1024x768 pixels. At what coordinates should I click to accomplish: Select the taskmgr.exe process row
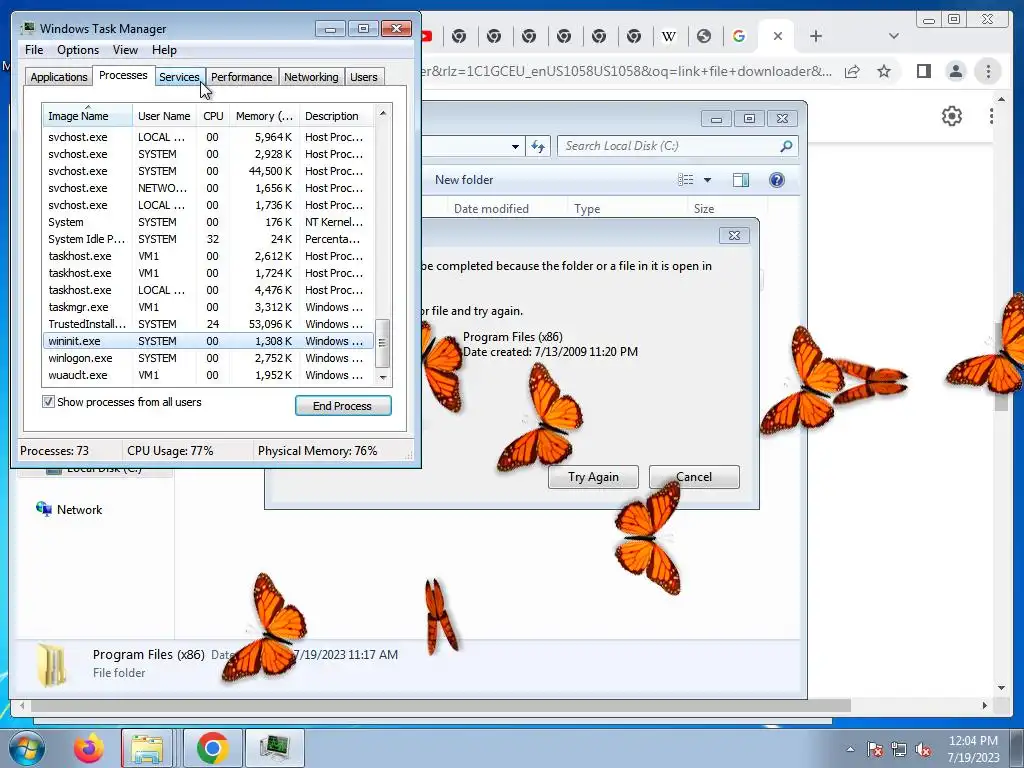208,307
